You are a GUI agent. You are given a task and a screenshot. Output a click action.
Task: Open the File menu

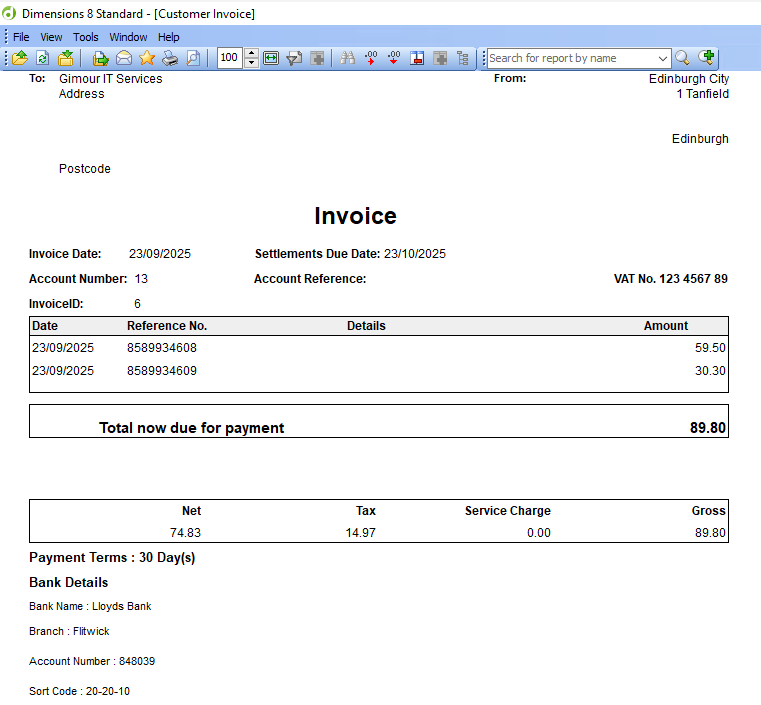coord(21,37)
